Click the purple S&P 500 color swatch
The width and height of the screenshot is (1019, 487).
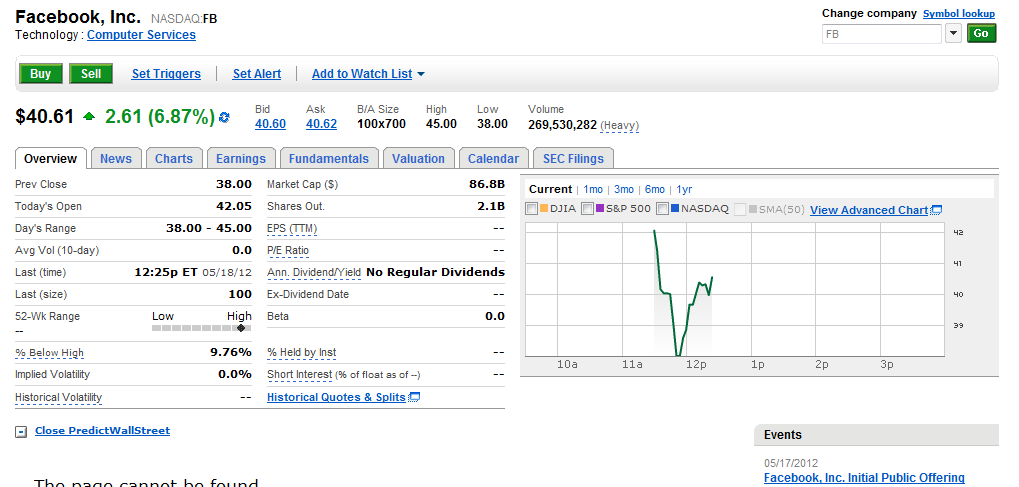(600, 209)
